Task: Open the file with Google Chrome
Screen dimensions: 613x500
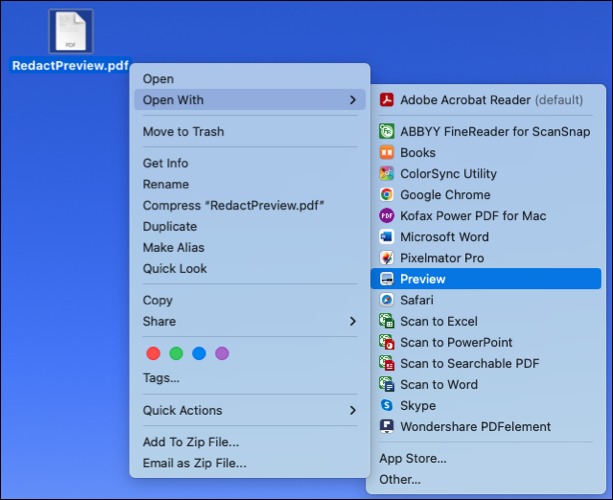Action: pyautogui.click(x=486, y=195)
